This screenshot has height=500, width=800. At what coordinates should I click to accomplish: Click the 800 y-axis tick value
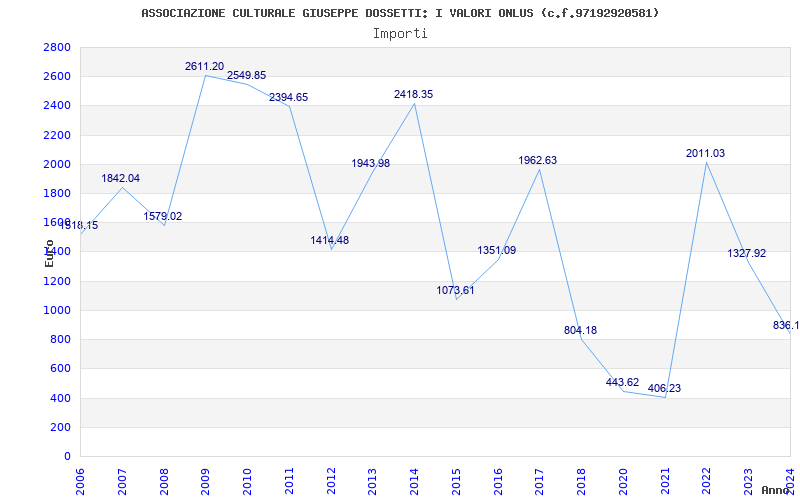[x=61, y=340]
